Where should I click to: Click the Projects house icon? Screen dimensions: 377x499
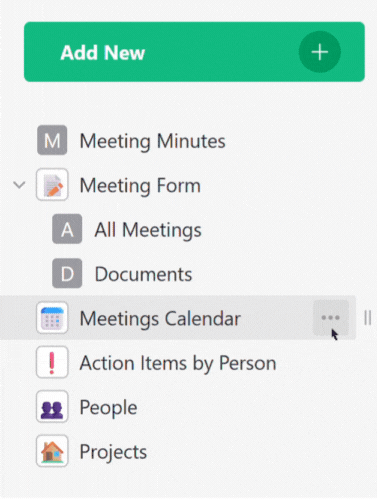click(52, 451)
